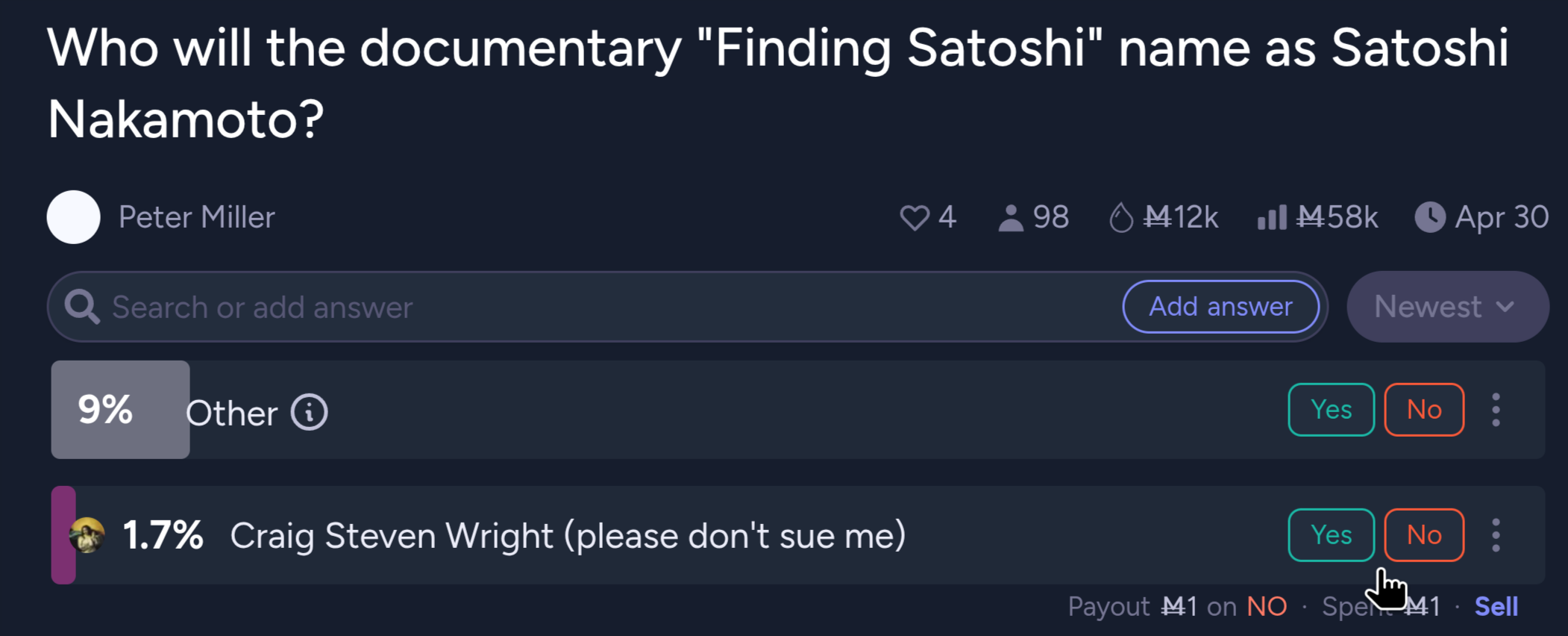This screenshot has width=1568, height=636.
Task: Open three-dot menu for Other answer
Action: tap(1496, 410)
